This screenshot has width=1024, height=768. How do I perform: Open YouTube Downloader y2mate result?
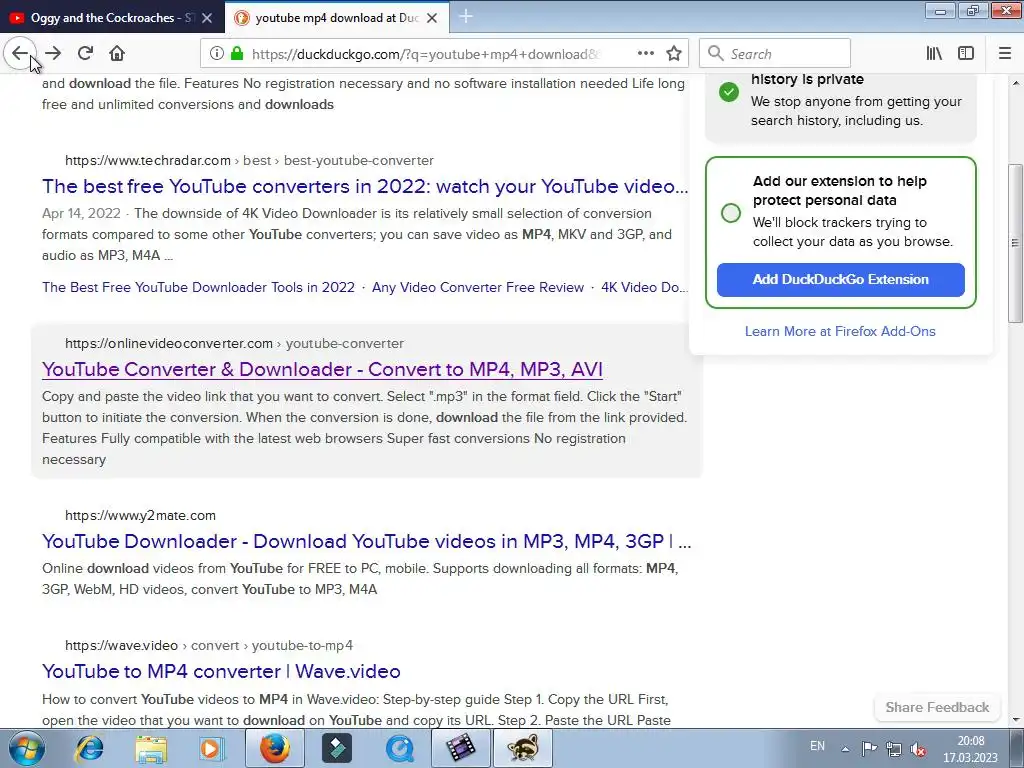point(366,541)
